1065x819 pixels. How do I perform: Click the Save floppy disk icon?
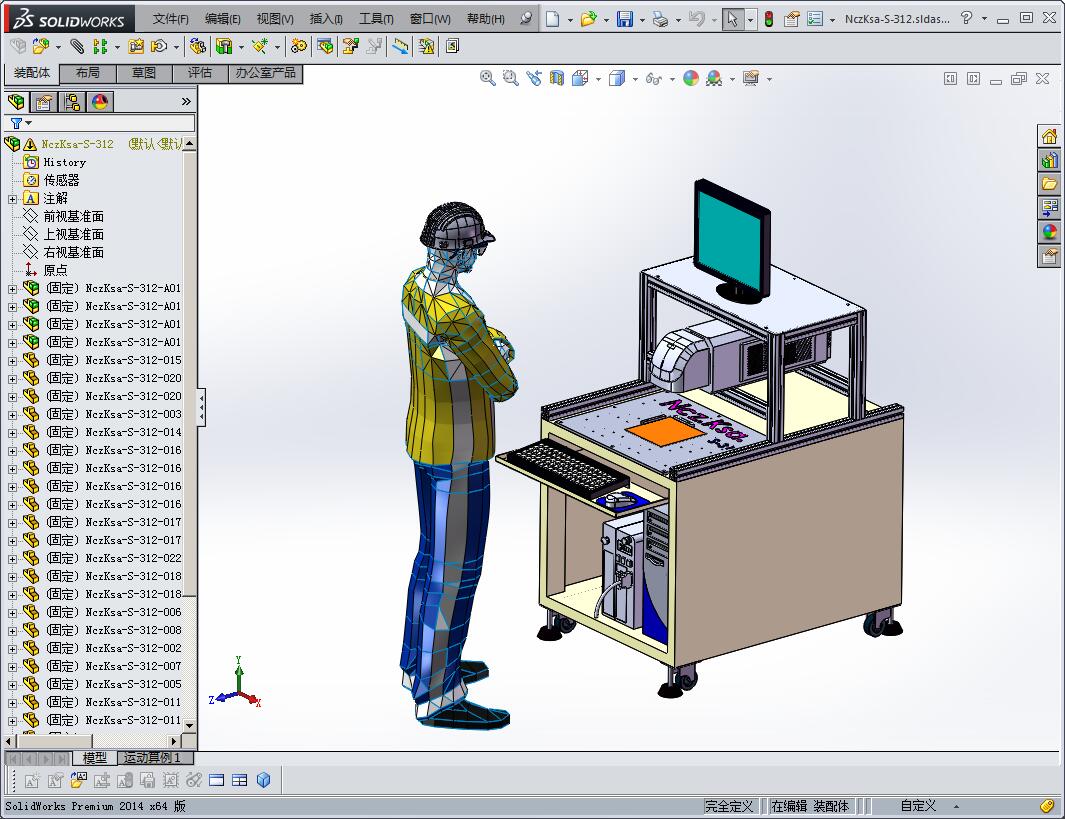point(625,19)
